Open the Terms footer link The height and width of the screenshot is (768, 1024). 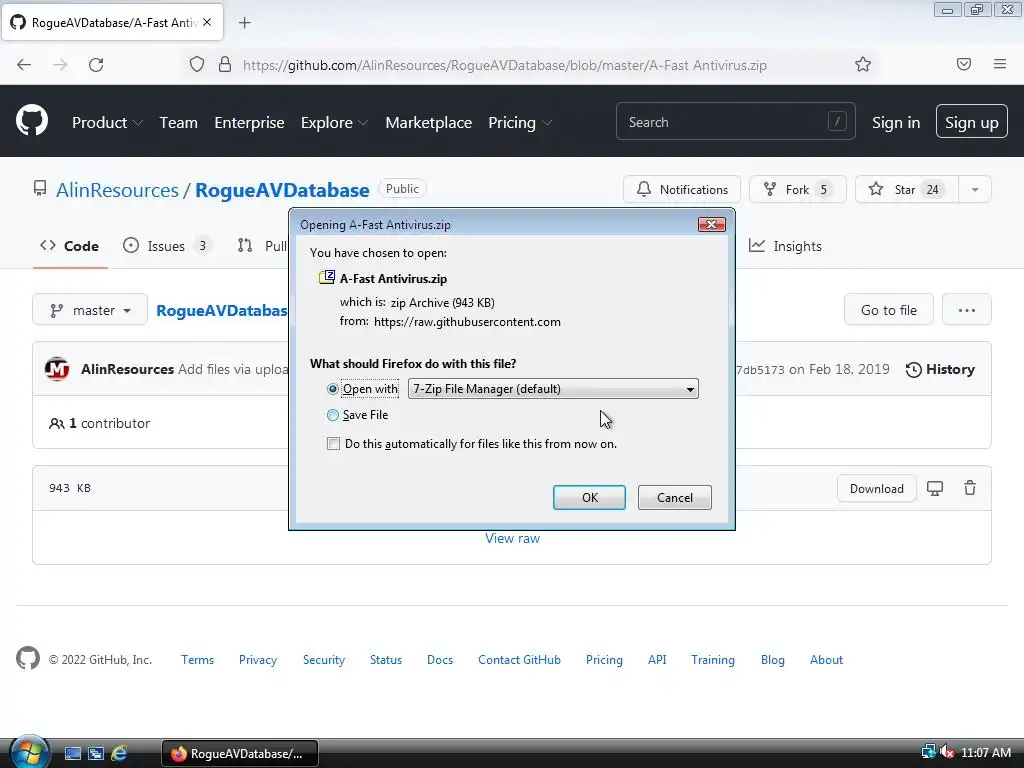197,660
